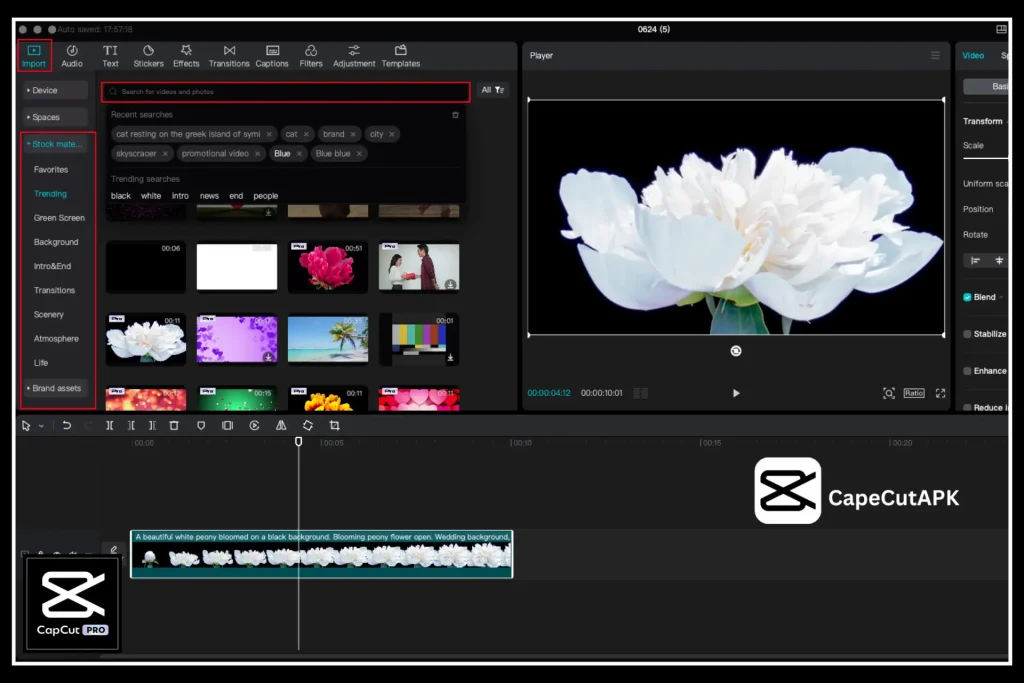Select the Scenery category
Viewport: 1024px width, 683px height.
49,314
